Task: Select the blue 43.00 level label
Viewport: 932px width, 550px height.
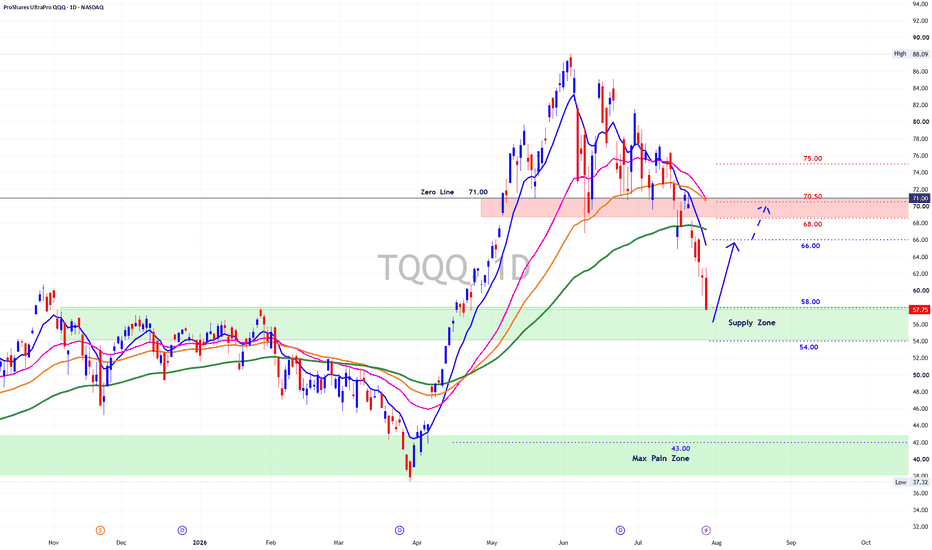Action: 681,448
